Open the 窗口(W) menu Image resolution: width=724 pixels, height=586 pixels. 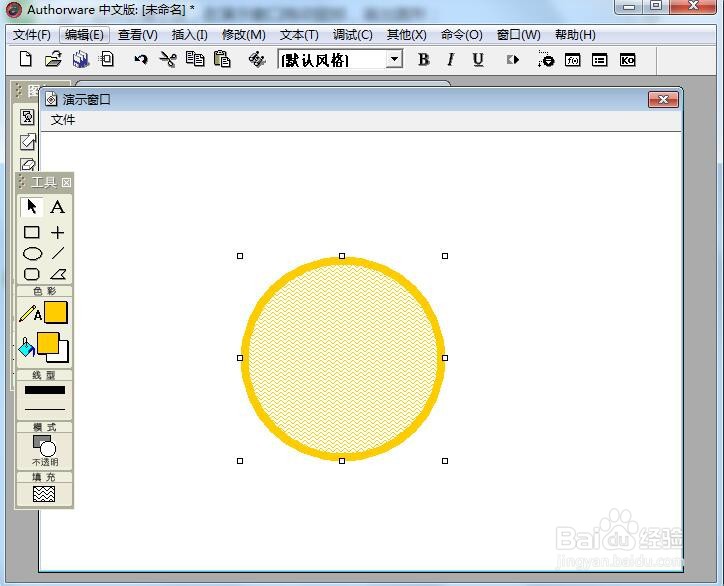[x=519, y=35]
